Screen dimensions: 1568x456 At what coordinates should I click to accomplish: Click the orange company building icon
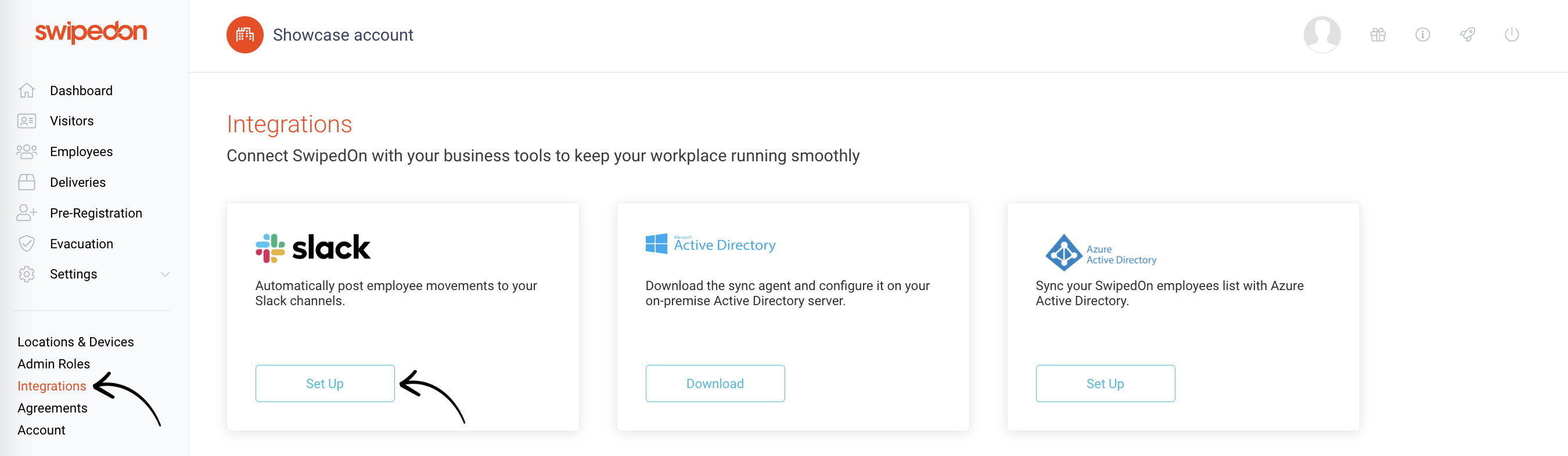pyautogui.click(x=244, y=35)
